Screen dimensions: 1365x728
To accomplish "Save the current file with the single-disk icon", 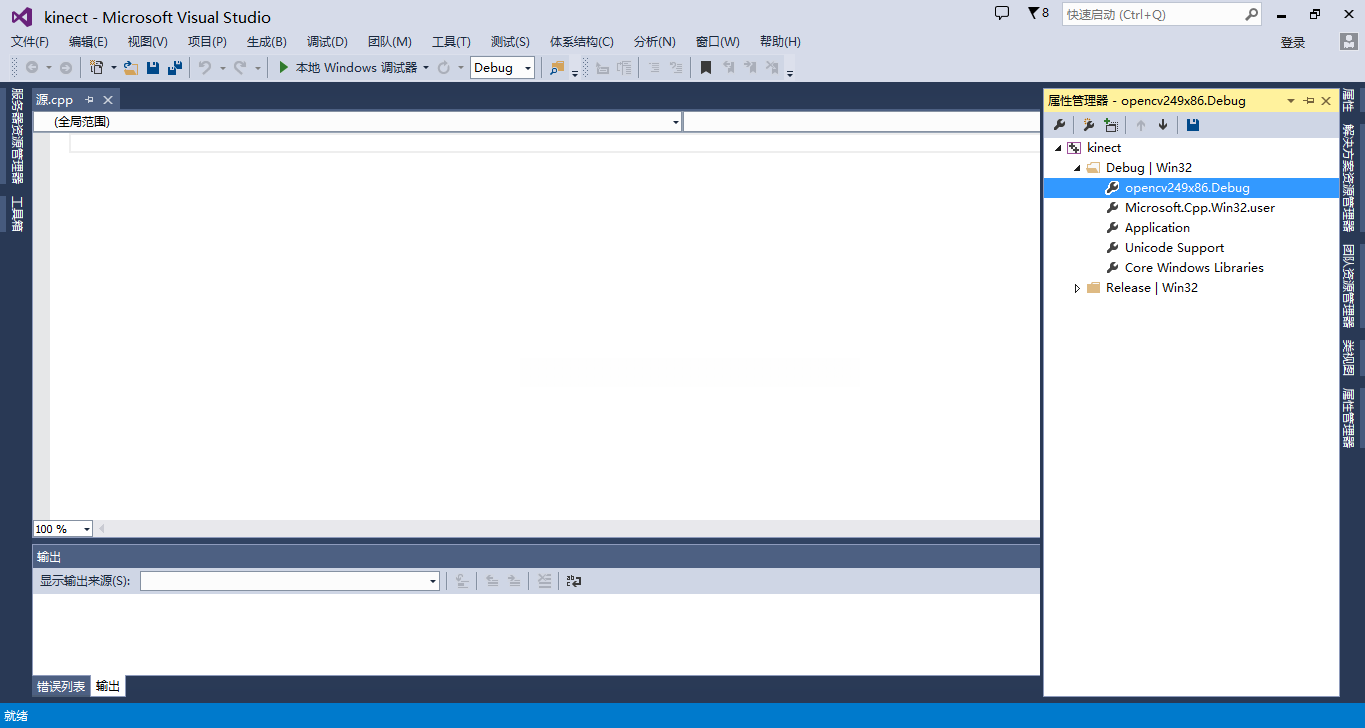I will tap(153, 68).
